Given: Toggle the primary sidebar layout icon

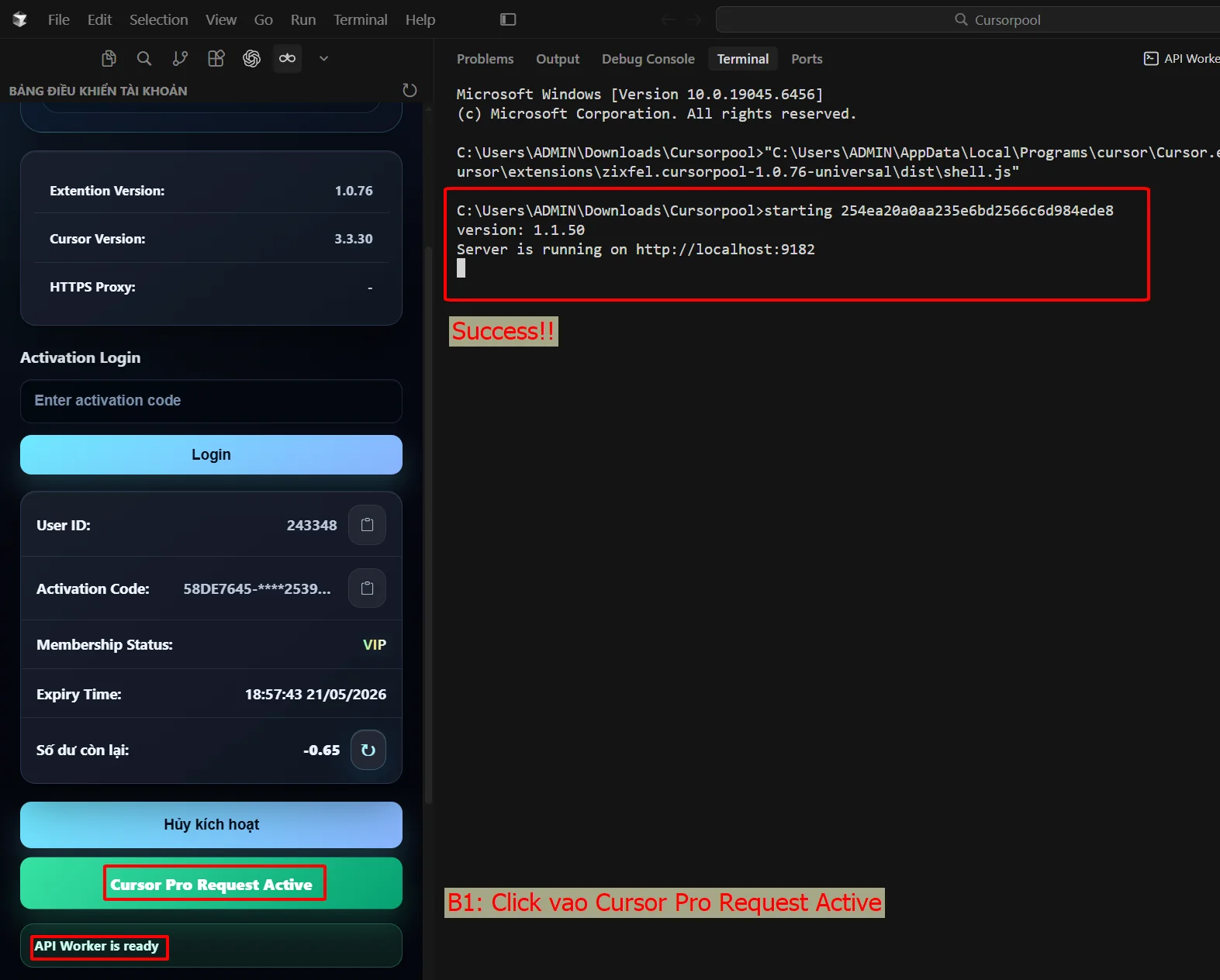Looking at the screenshot, I should [x=508, y=19].
